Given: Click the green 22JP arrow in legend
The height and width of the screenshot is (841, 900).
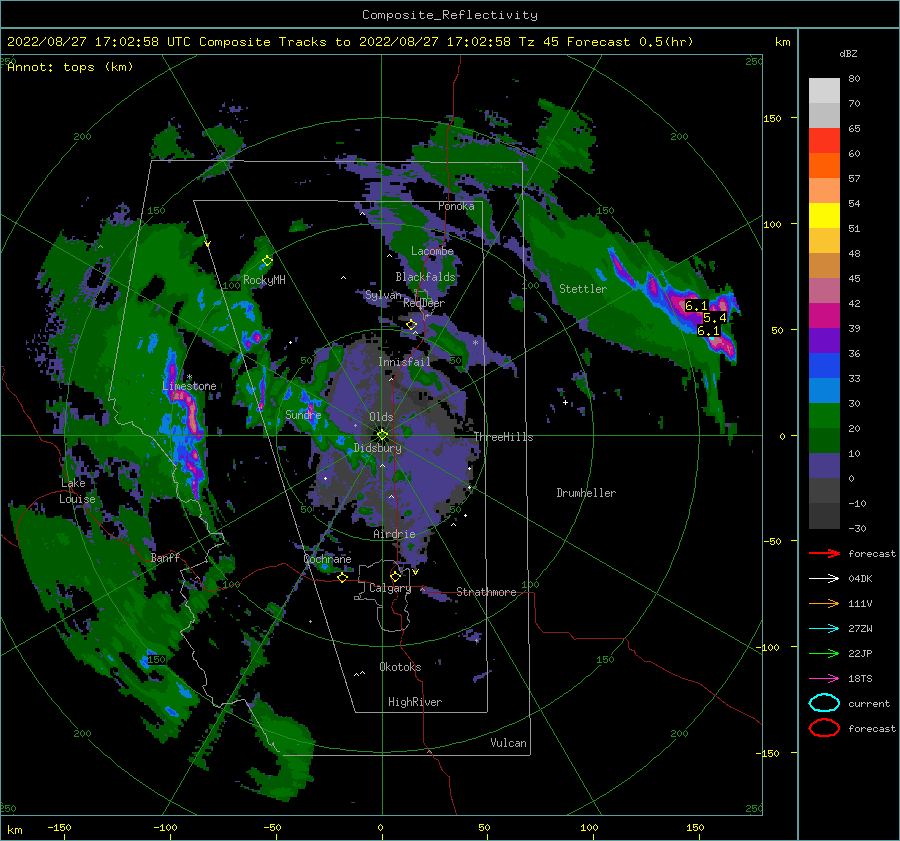Looking at the screenshot, I should [824, 653].
